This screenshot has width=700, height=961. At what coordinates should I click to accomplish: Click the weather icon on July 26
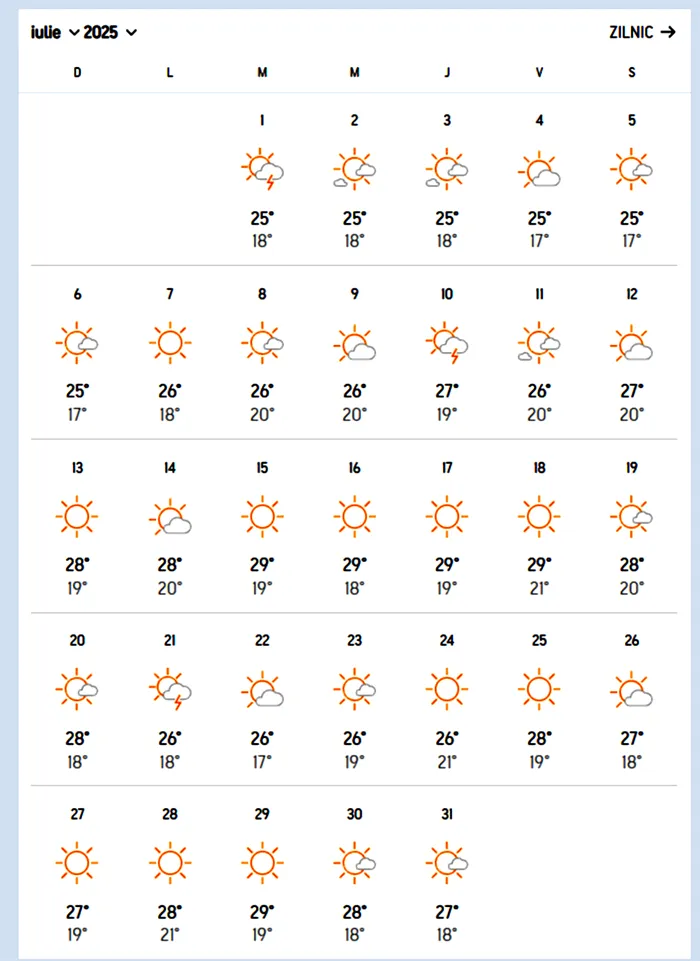coord(632,690)
